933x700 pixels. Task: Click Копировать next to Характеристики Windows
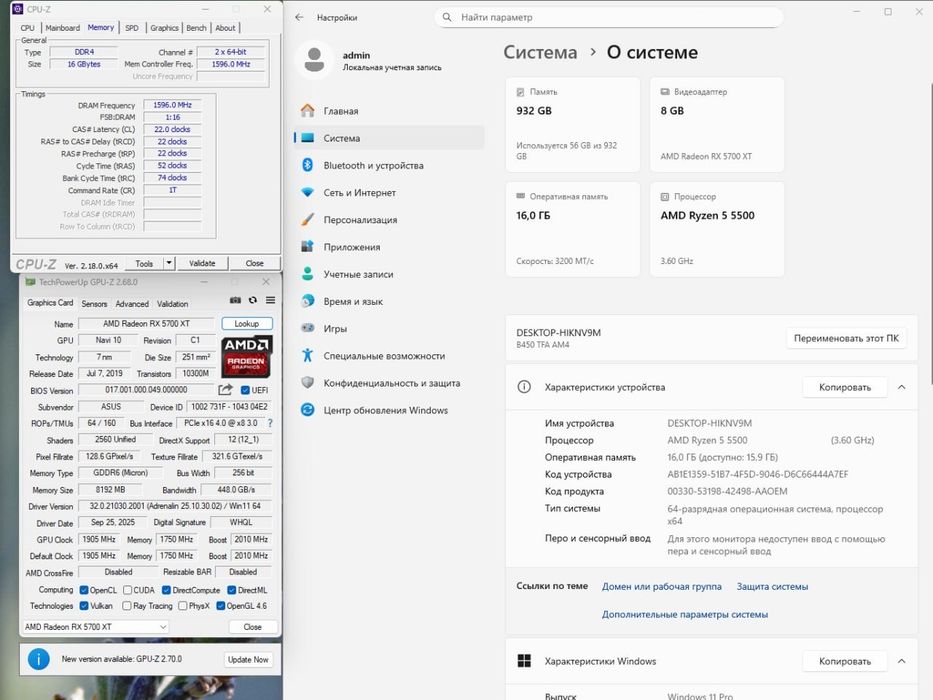[x=845, y=661]
